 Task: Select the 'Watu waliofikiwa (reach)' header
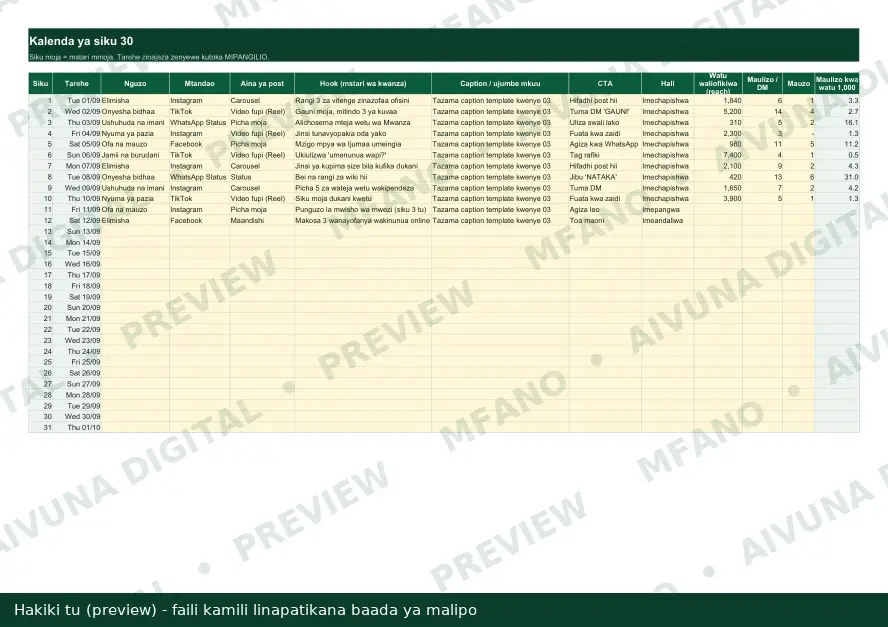(x=718, y=83)
